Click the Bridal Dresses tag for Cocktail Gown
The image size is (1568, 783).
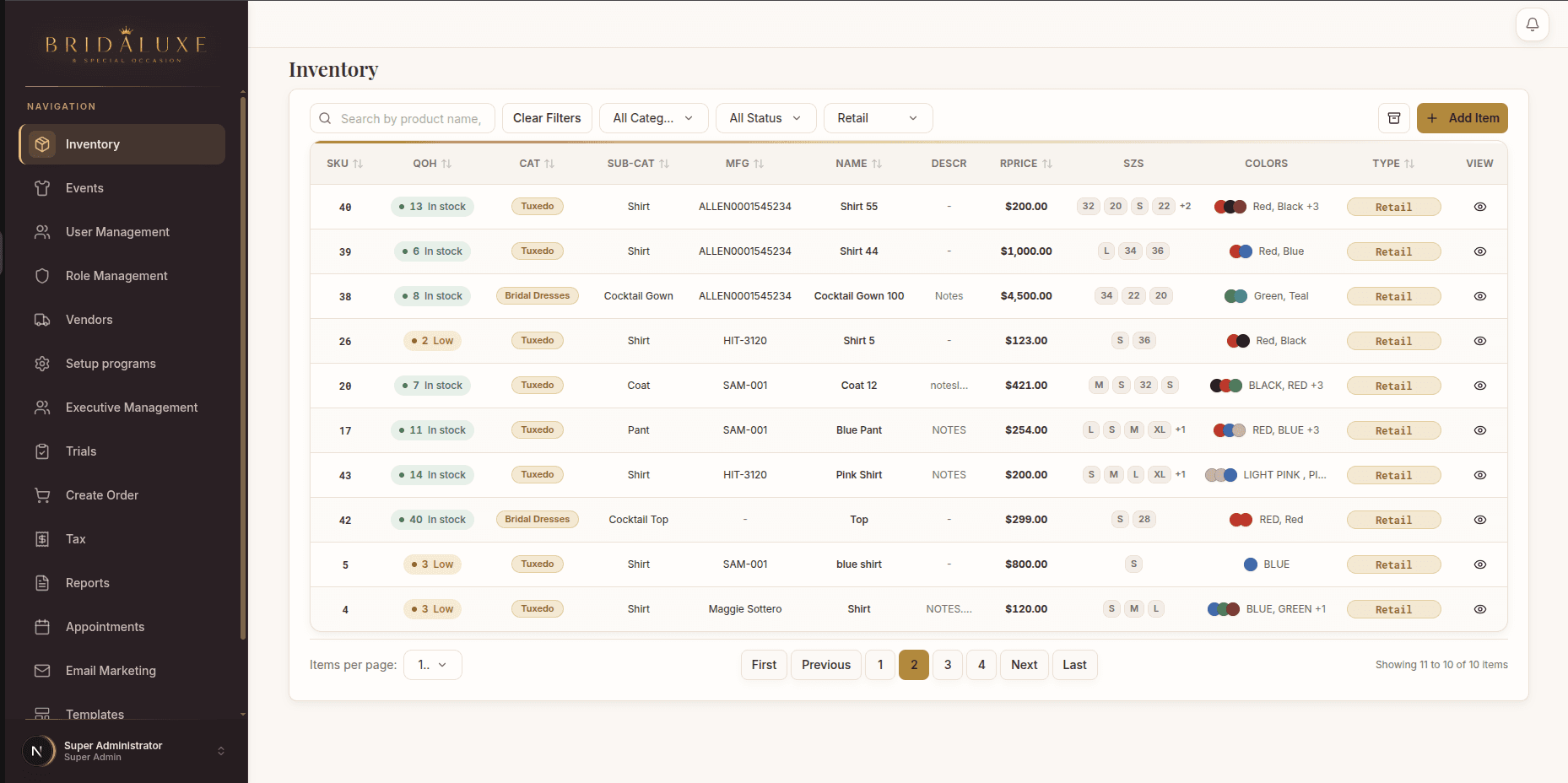[538, 296]
